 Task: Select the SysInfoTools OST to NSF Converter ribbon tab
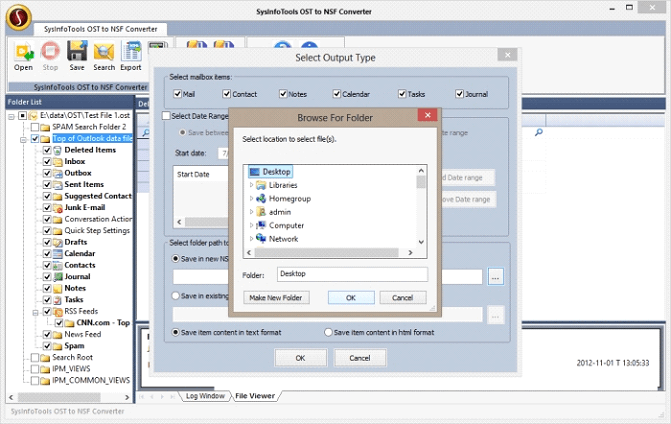[x=101, y=29]
